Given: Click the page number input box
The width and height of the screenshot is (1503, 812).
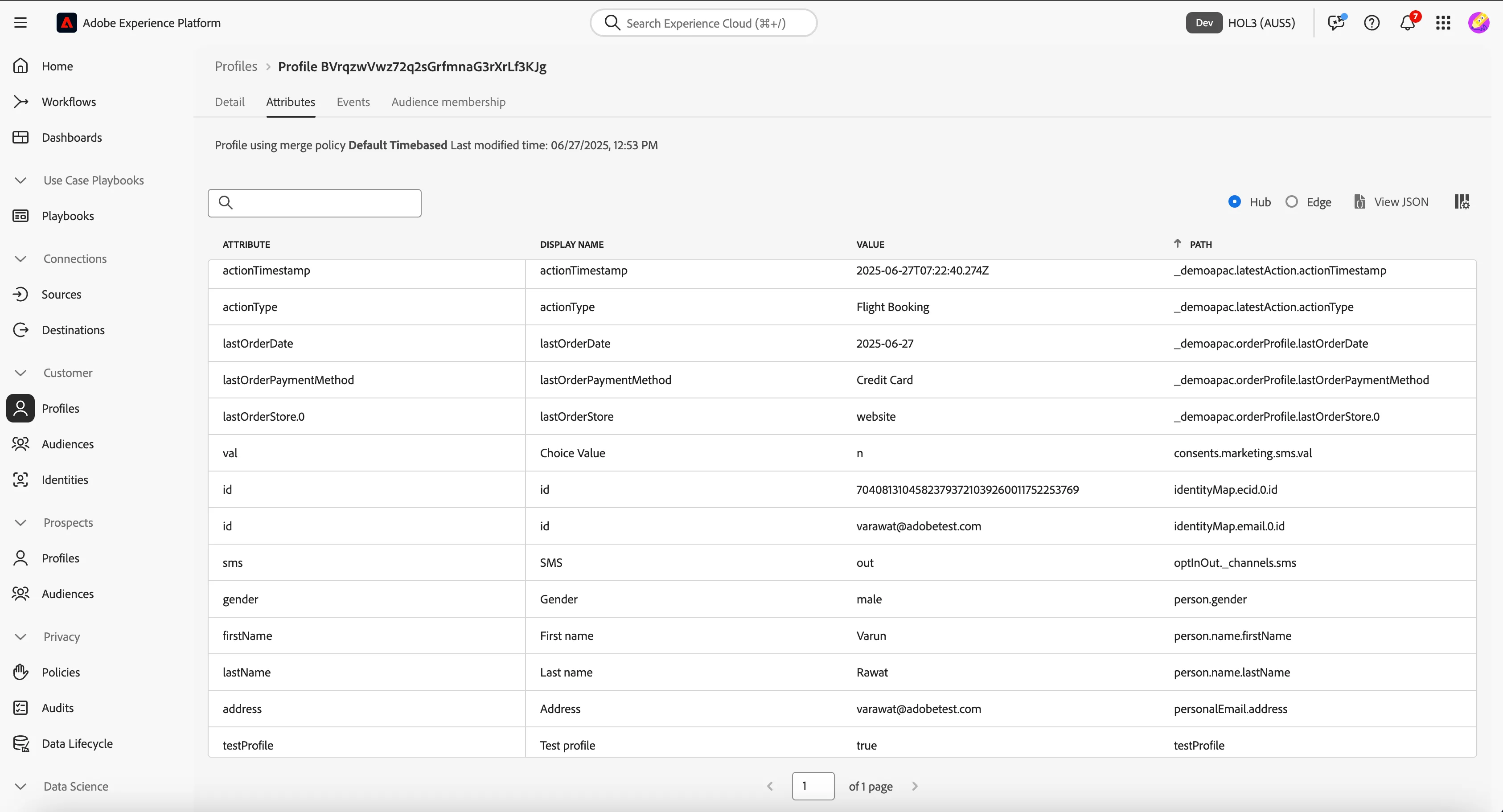Looking at the screenshot, I should pyautogui.click(x=813, y=786).
